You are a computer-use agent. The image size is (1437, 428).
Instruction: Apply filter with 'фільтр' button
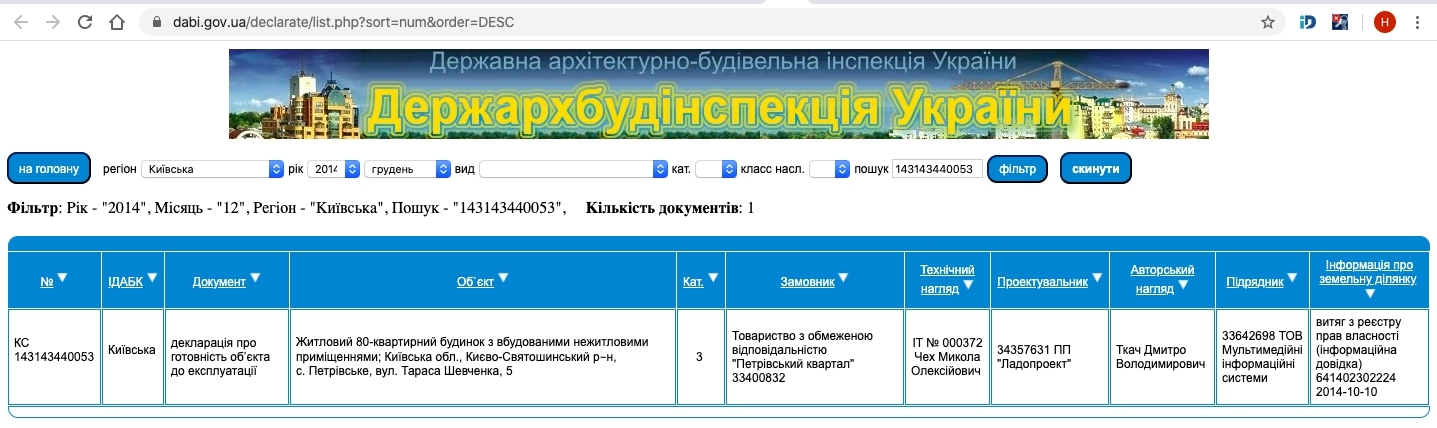pos(1017,169)
